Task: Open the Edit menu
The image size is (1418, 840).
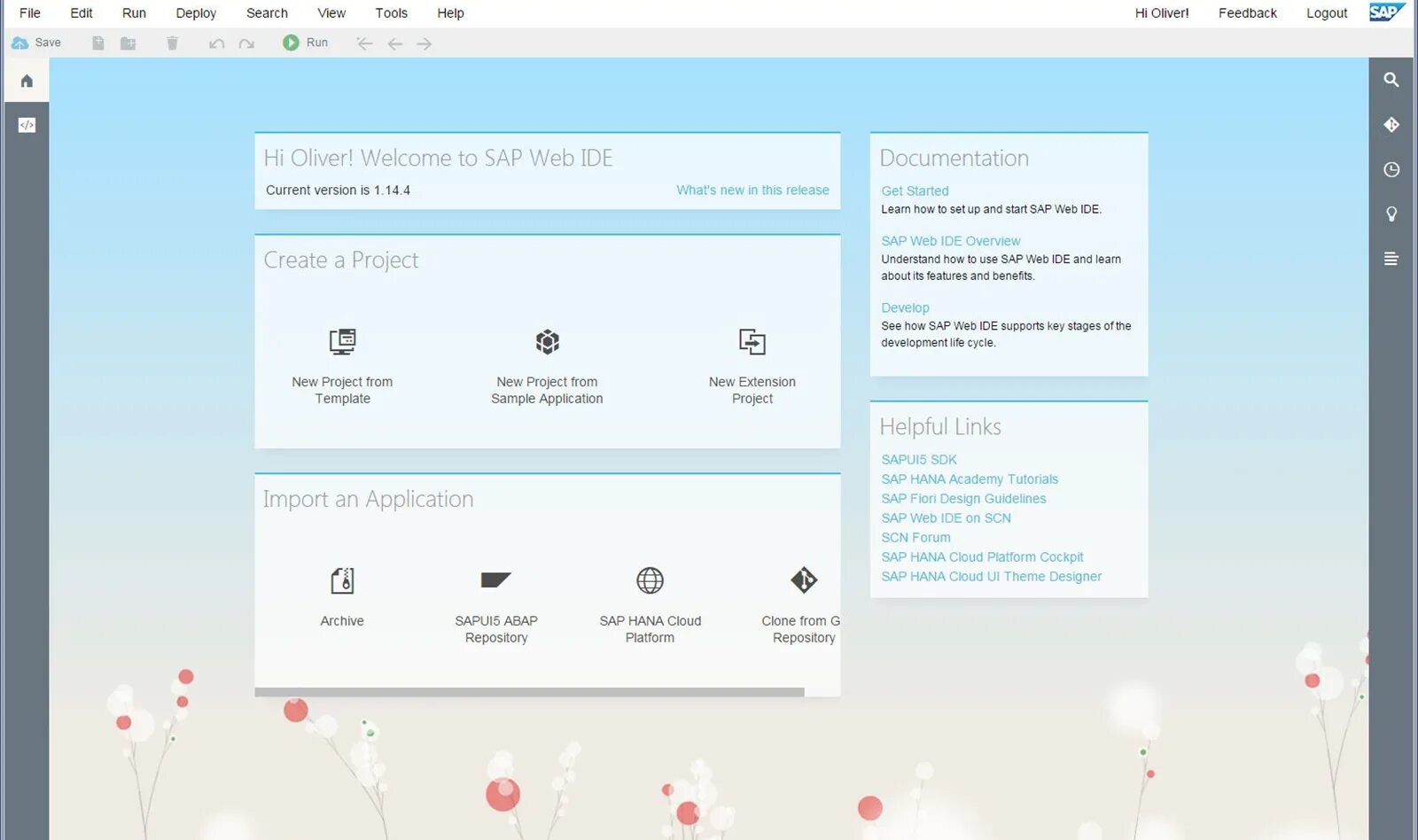Action: [82, 13]
